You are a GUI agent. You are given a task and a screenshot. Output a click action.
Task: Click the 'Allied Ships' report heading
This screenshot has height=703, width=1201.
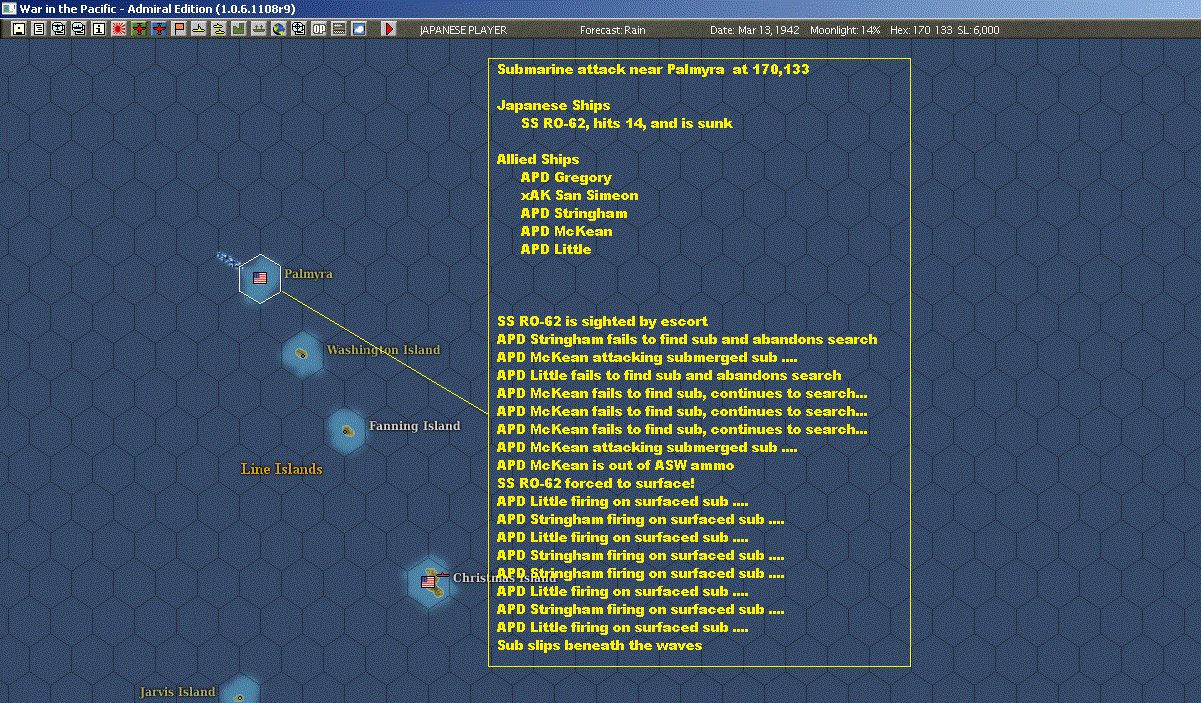click(538, 160)
